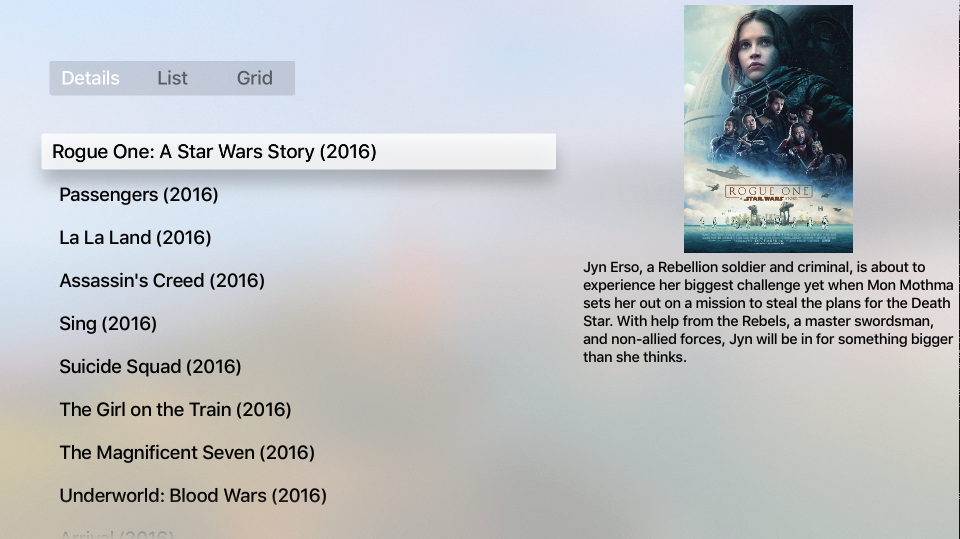Open Assassin's Creed (2016)

162,281
